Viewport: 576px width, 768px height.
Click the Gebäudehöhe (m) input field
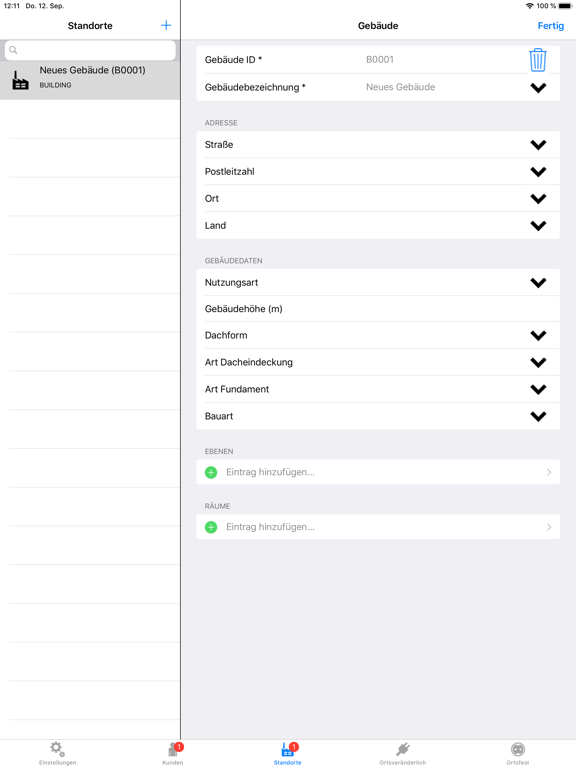pos(378,309)
